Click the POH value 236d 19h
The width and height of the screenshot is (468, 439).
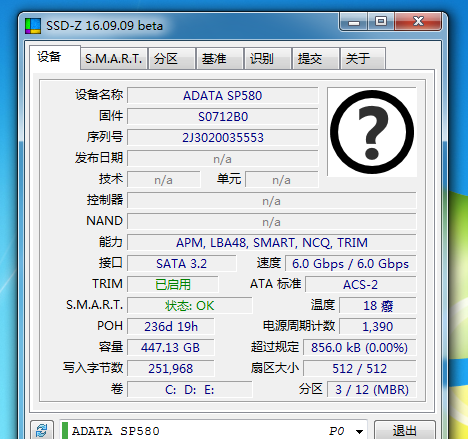click(171, 327)
